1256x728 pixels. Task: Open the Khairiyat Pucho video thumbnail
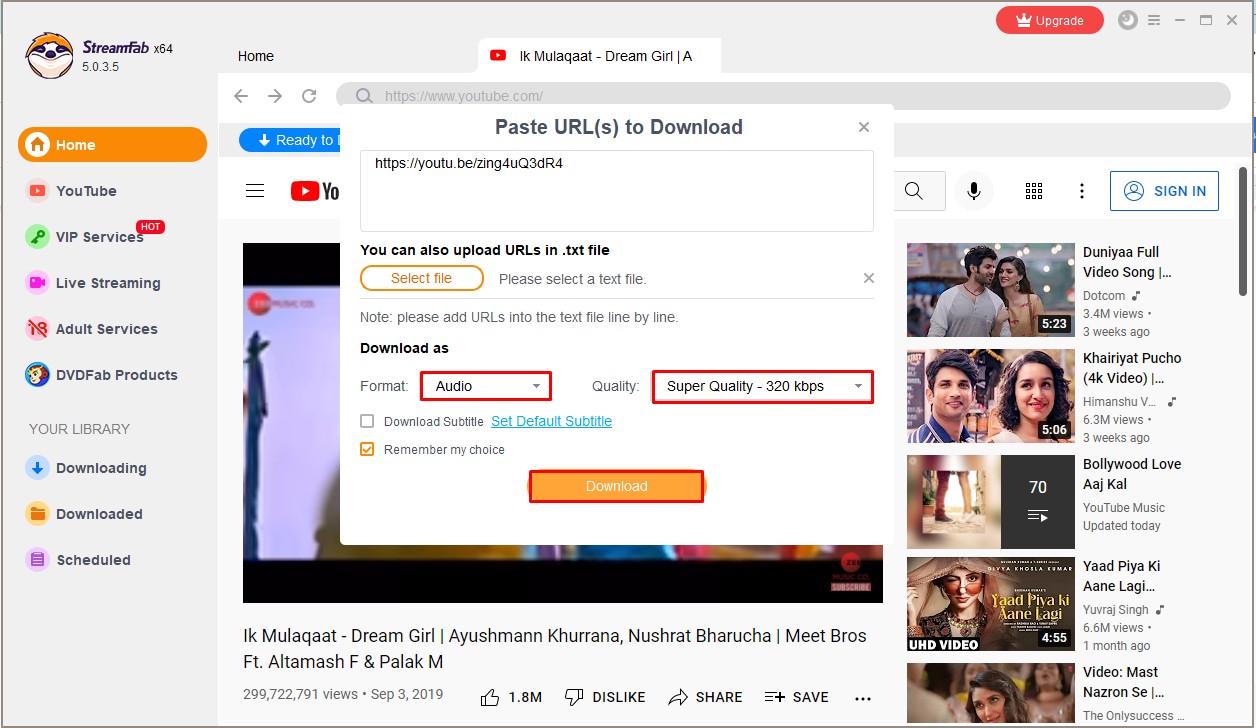click(991, 396)
